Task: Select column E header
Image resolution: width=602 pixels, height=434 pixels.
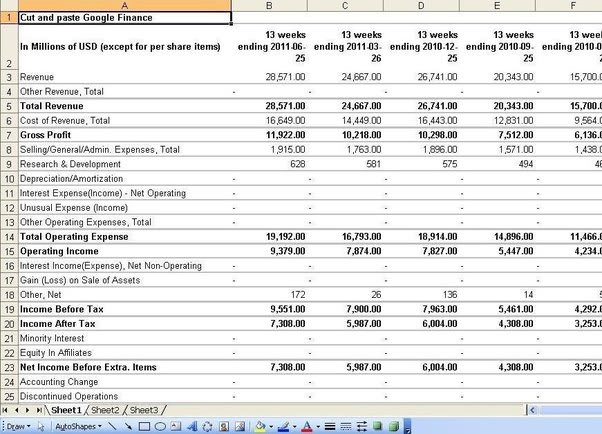Action: (x=497, y=5)
